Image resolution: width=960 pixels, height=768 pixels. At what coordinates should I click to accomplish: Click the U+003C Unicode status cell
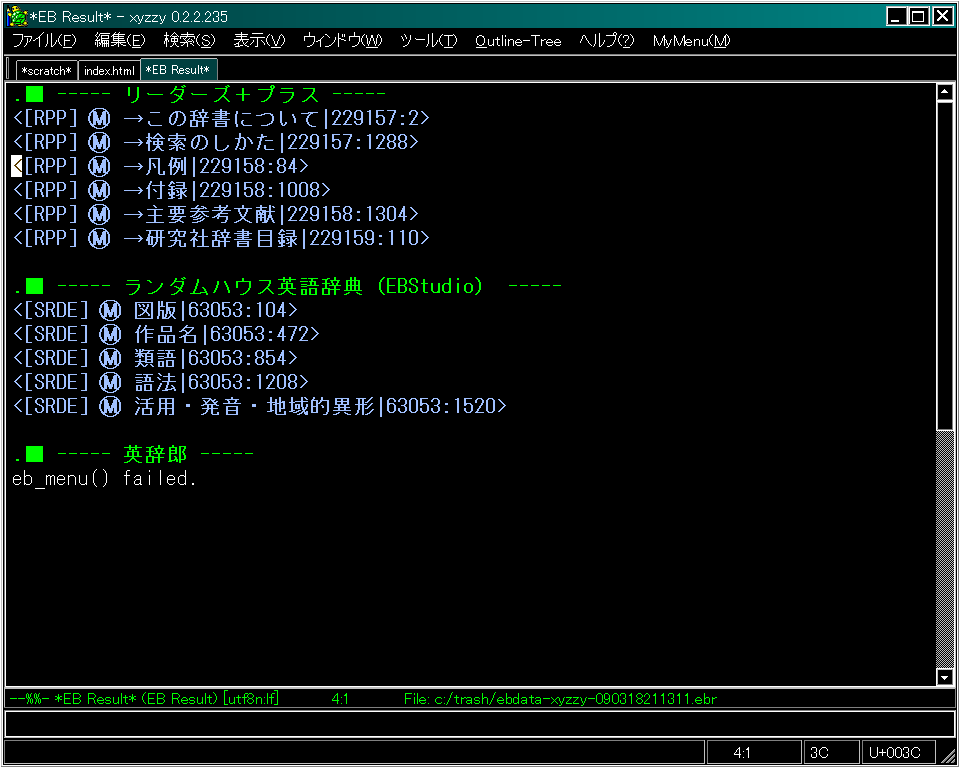click(898, 752)
